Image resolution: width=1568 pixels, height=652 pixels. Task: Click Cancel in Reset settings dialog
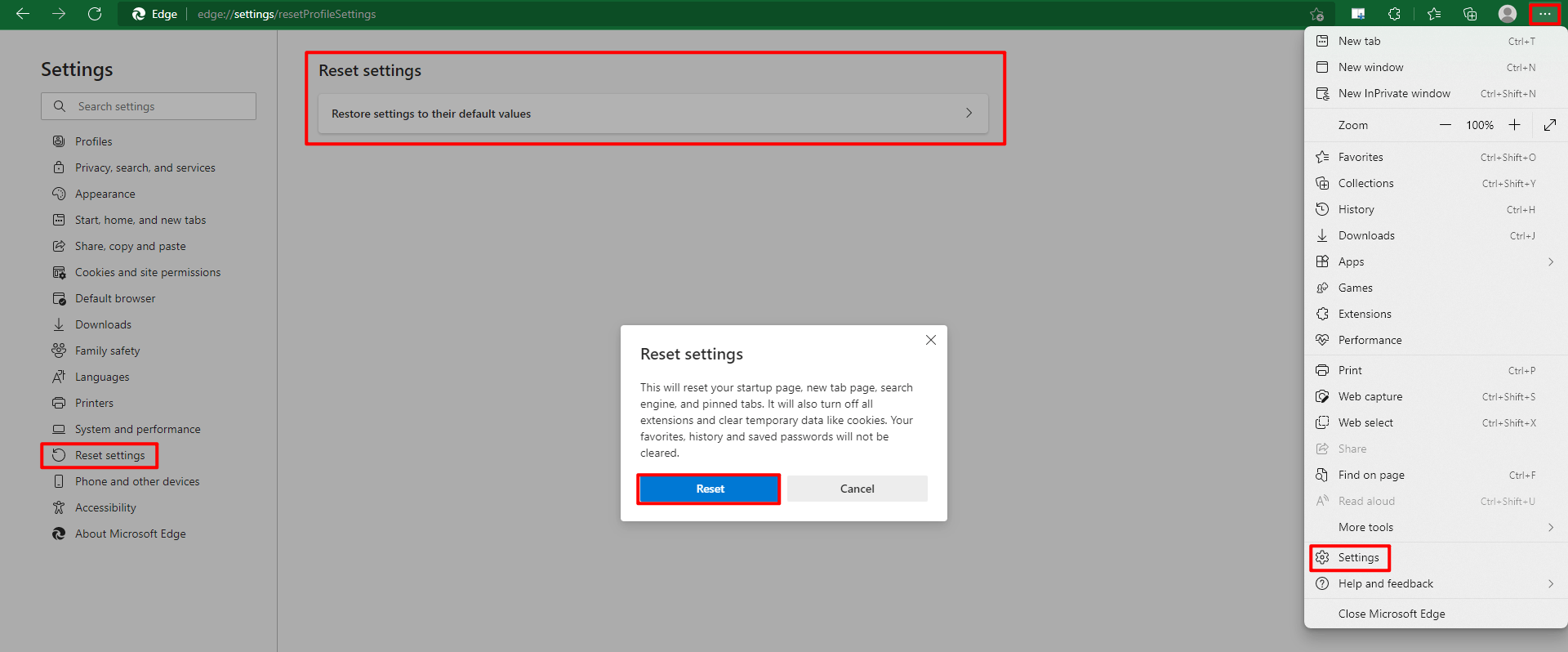tap(857, 489)
